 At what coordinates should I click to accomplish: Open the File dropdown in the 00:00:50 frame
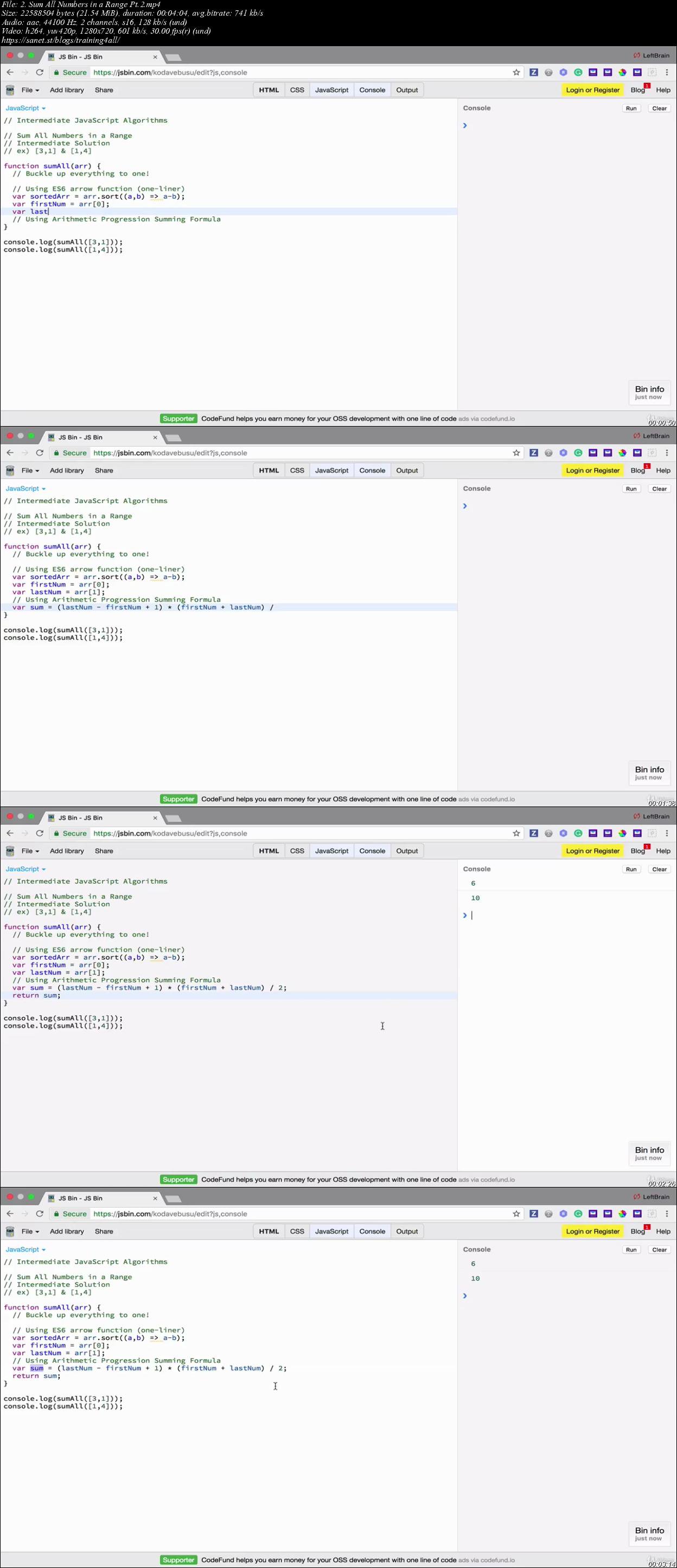(30, 90)
